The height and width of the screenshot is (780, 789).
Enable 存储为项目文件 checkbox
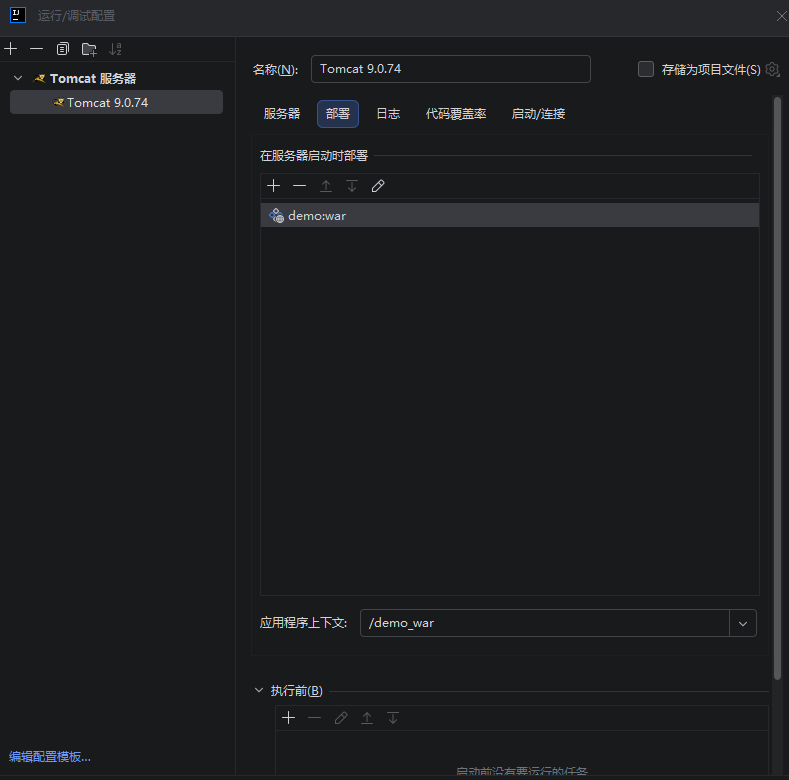point(646,69)
